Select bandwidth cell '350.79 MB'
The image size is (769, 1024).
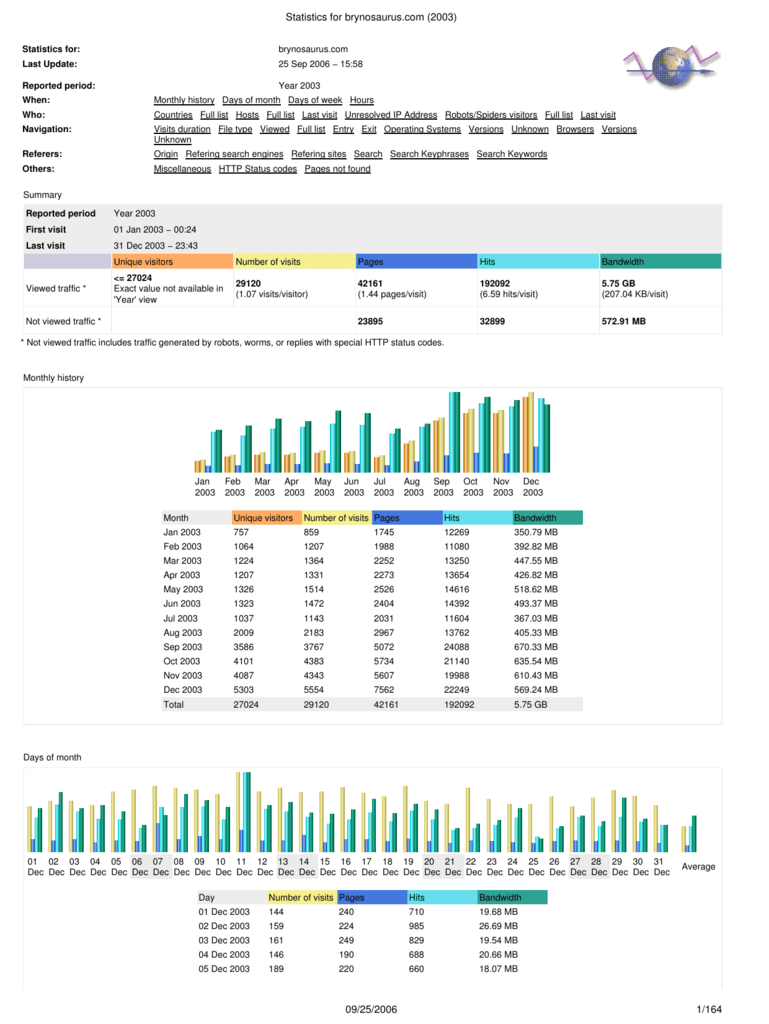[x=536, y=532]
